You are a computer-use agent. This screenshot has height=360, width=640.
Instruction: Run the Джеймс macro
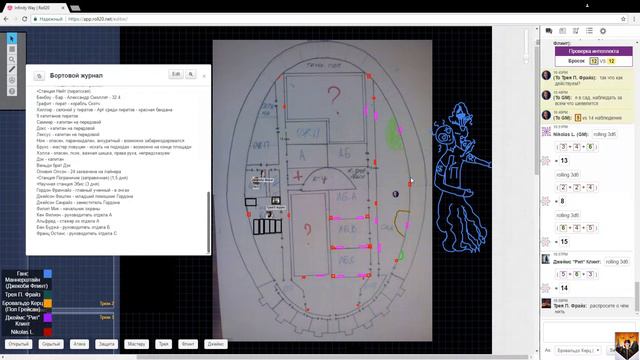tap(216, 344)
